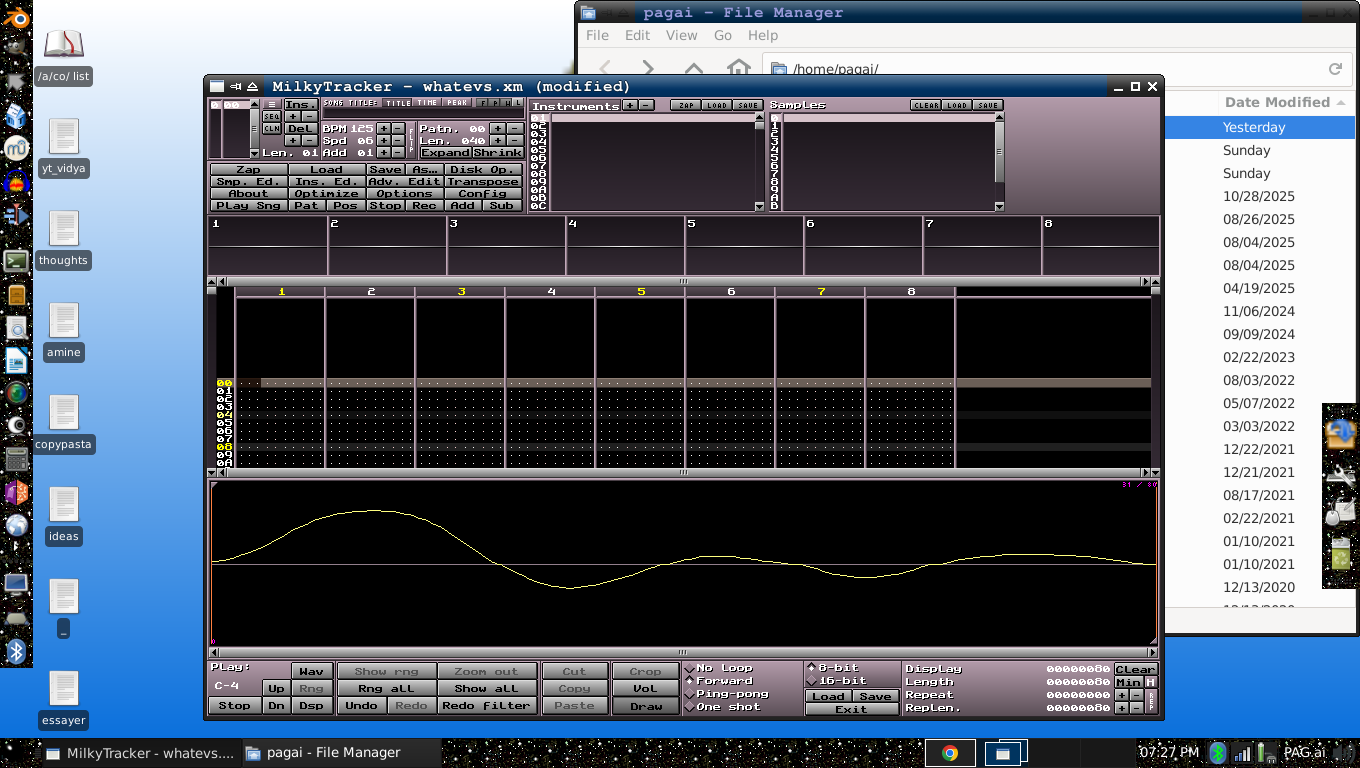Click the Transpose button
Viewport: 1360px width, 768px height.
[484, 182]
